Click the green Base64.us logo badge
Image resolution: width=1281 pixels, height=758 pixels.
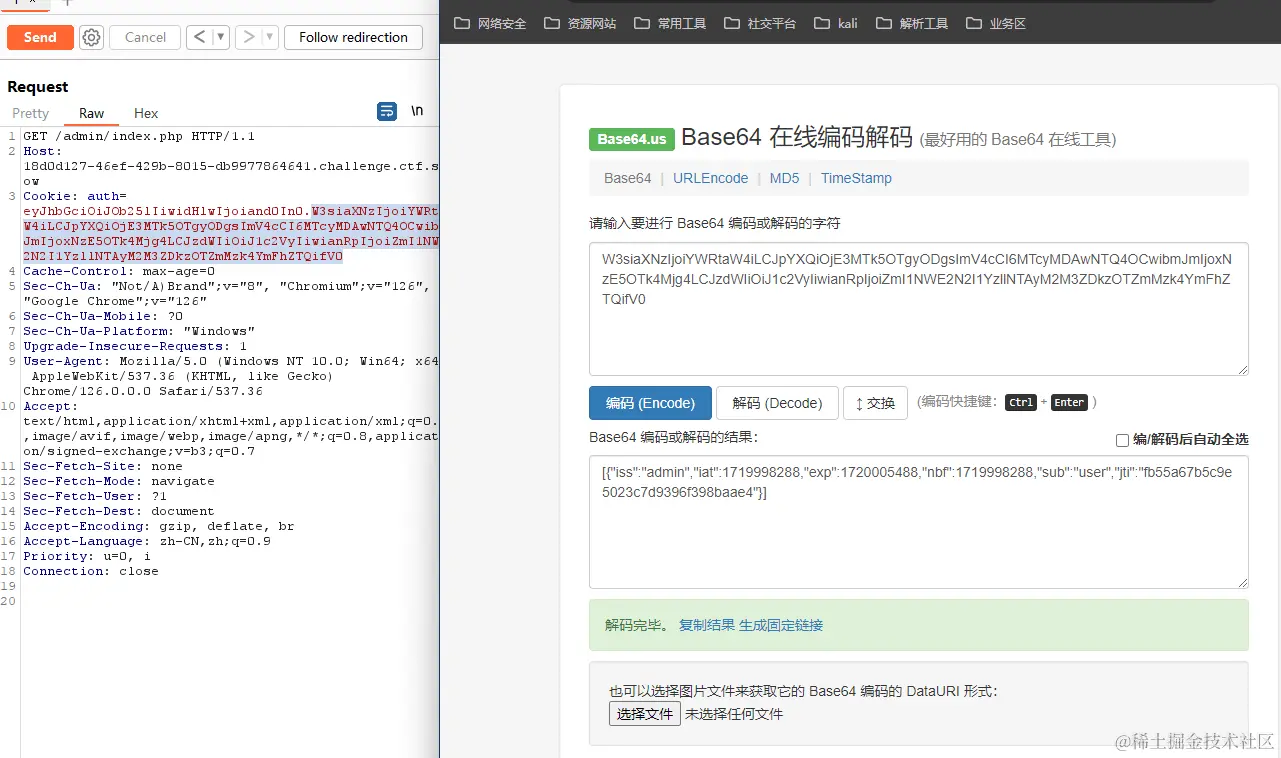coord(632,139)
